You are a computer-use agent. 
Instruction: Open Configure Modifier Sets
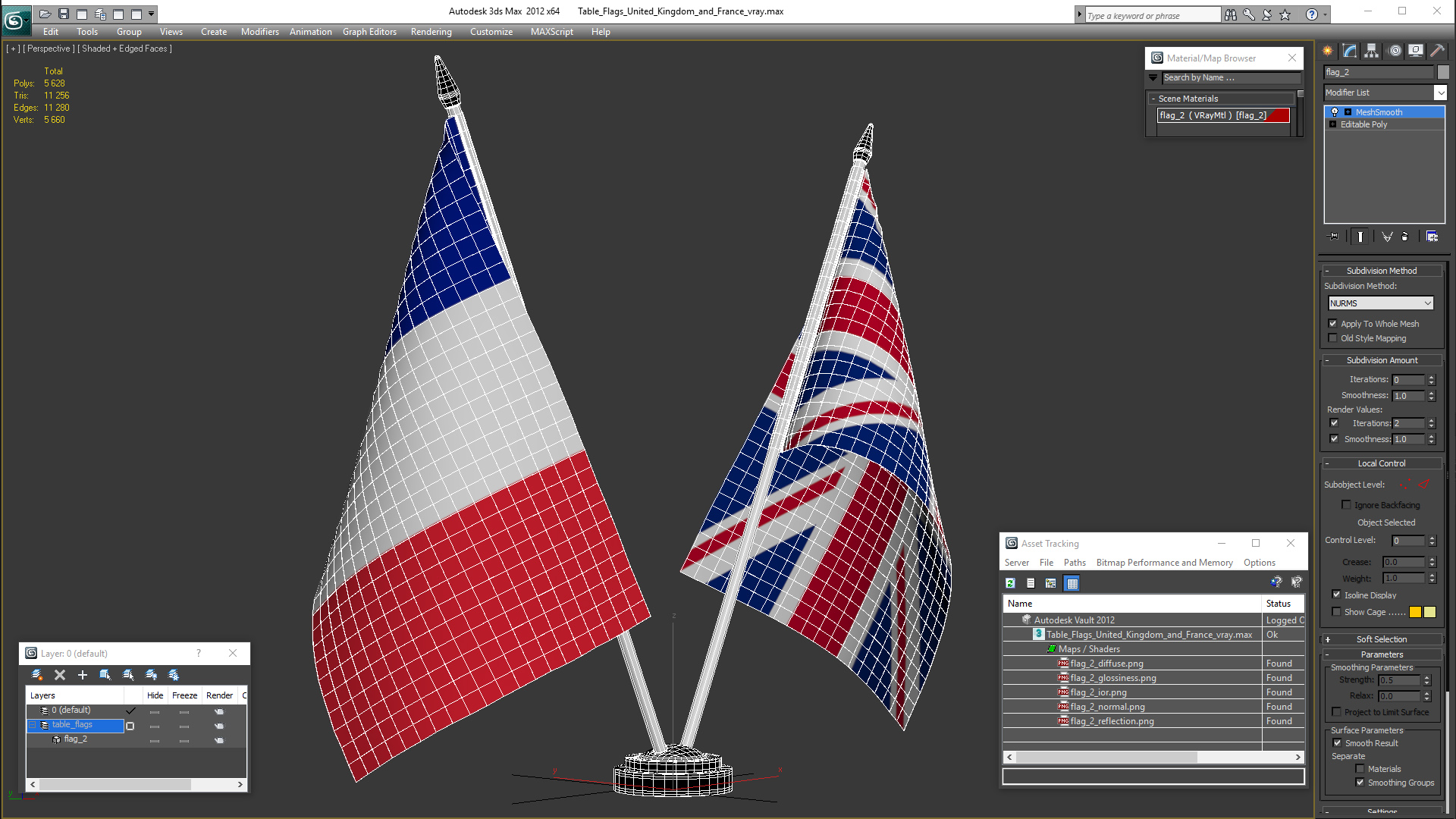1432,237
